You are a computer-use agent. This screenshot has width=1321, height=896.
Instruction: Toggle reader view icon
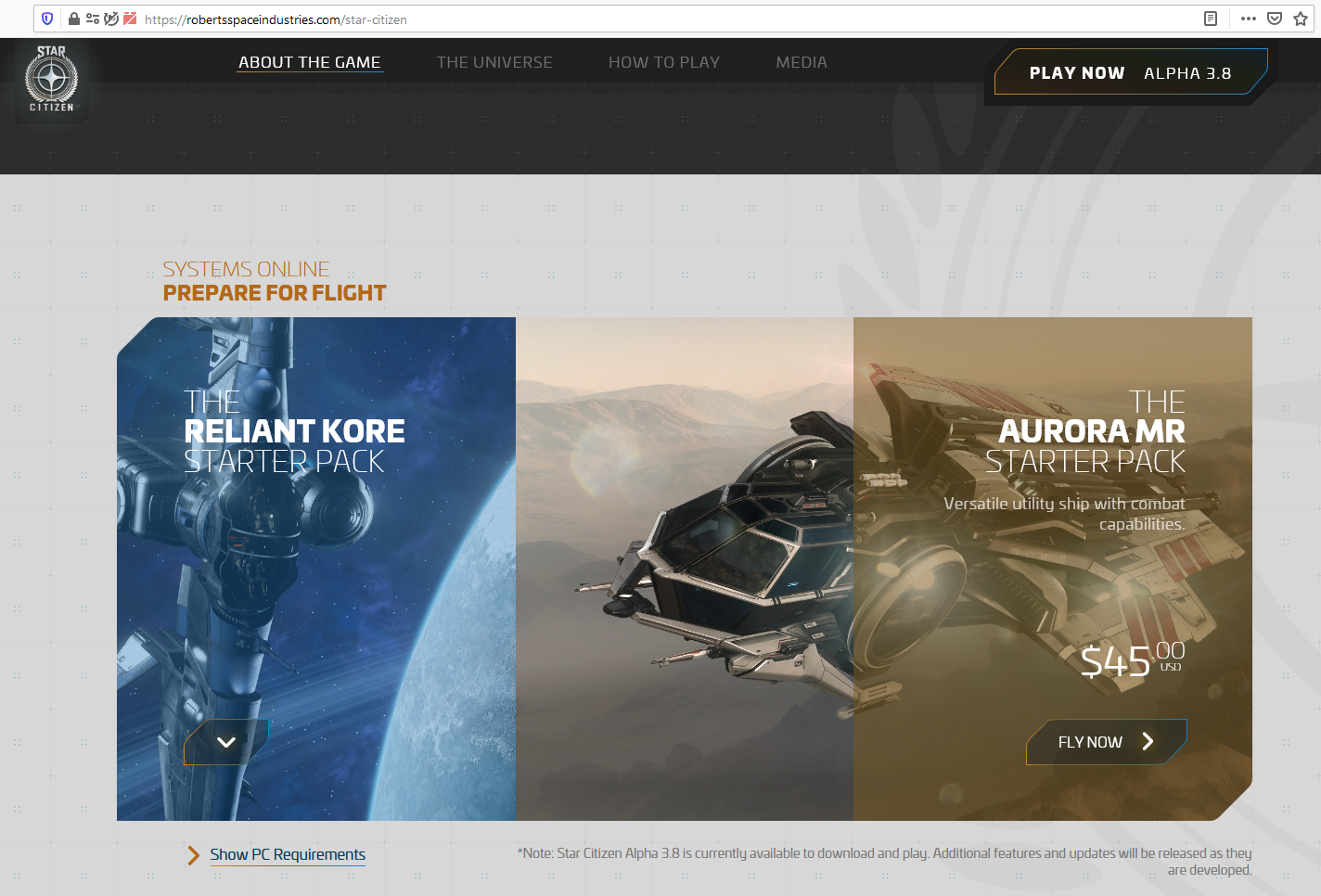point(1211,19)
